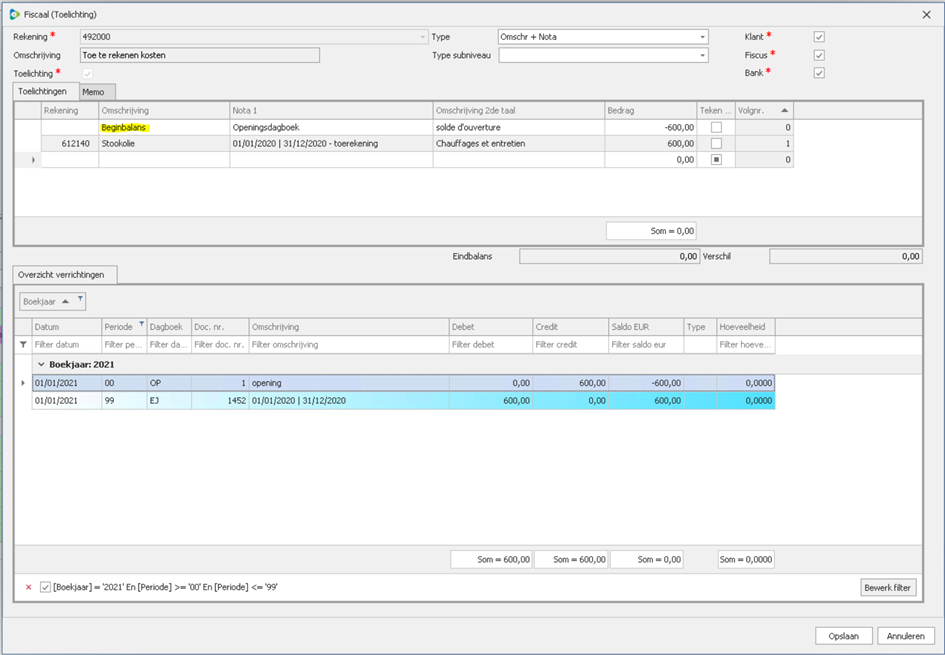Click the filter icon on the Boekjaar group chip
The height and width of the screenshot is (655, 945).
pyautogui.click(x=80, y=299)
